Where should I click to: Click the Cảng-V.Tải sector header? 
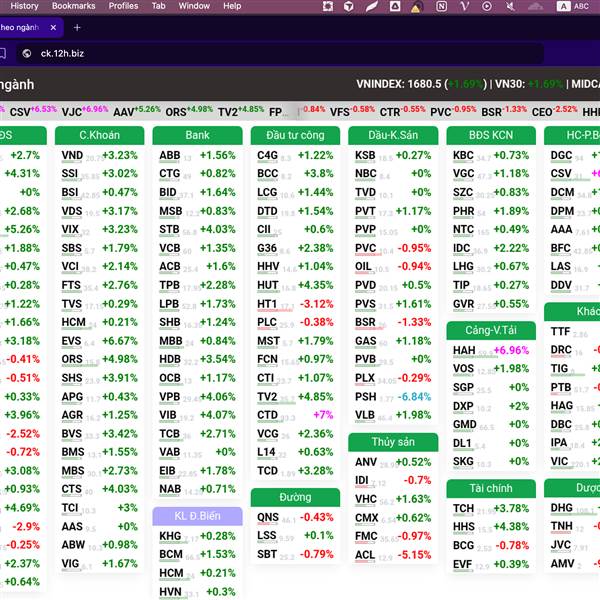(491, 330)
